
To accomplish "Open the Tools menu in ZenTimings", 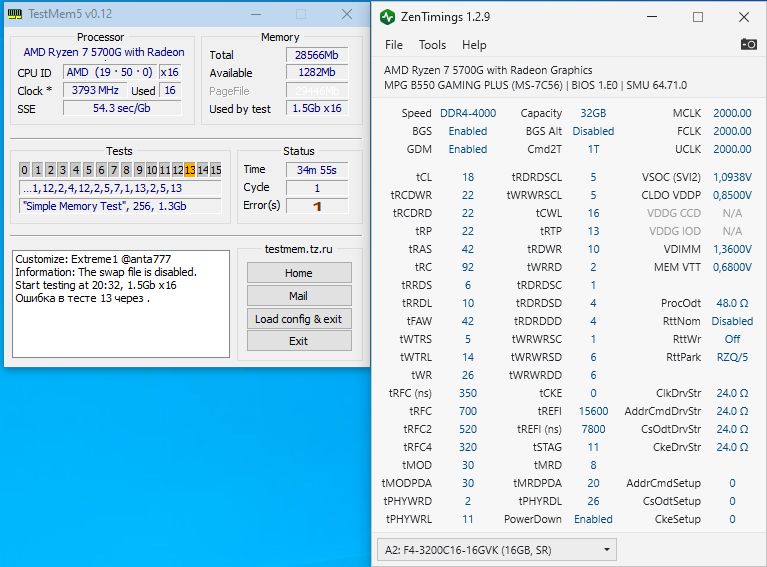I will click(432, 45).
